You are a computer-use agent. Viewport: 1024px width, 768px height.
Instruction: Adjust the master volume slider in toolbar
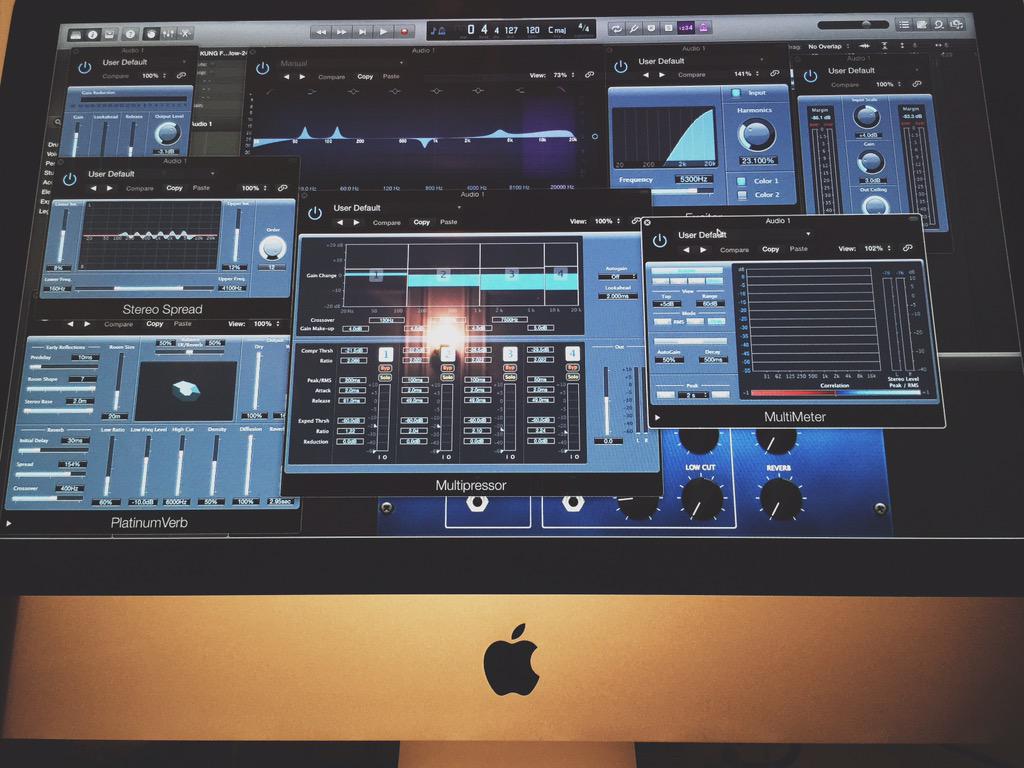click(852, 25)
